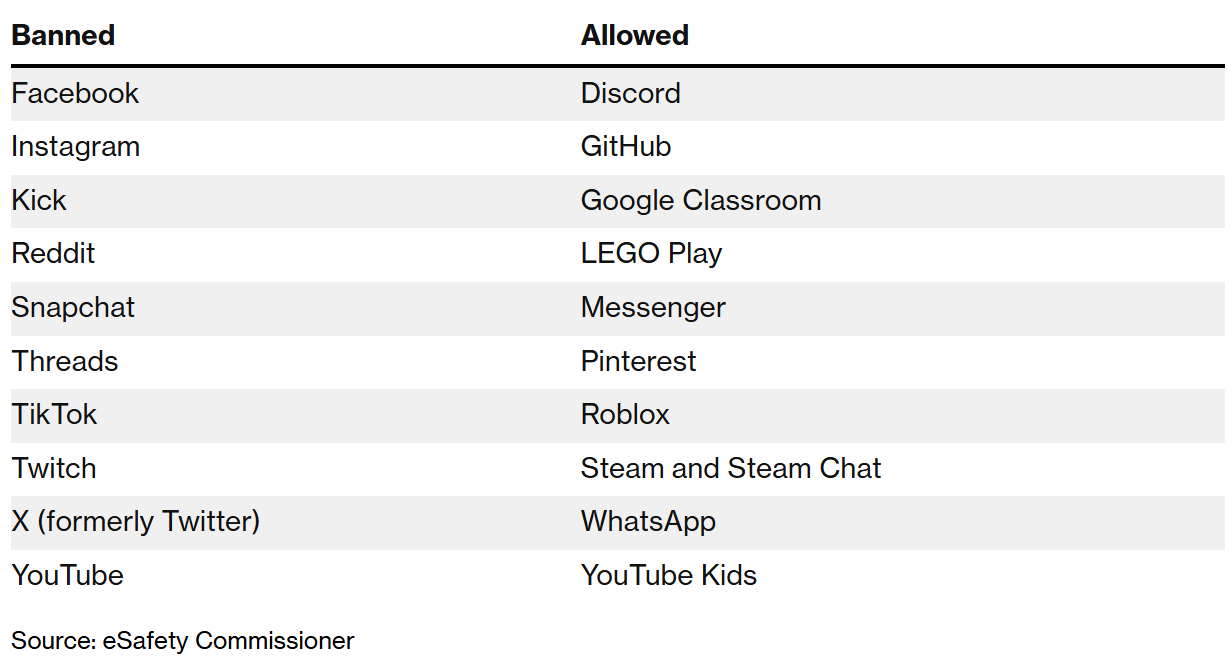Click Steam and Steam Chat text
Viewport: 1232px width, 672px height.
point(731,468)
